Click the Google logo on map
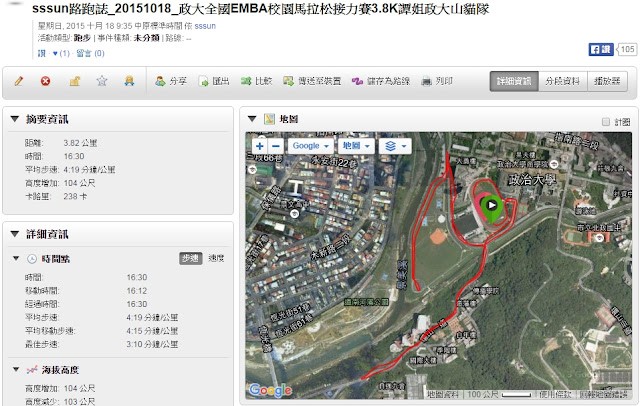The height and width of the screenshot is (406, 640). click(x=270, y=390)
